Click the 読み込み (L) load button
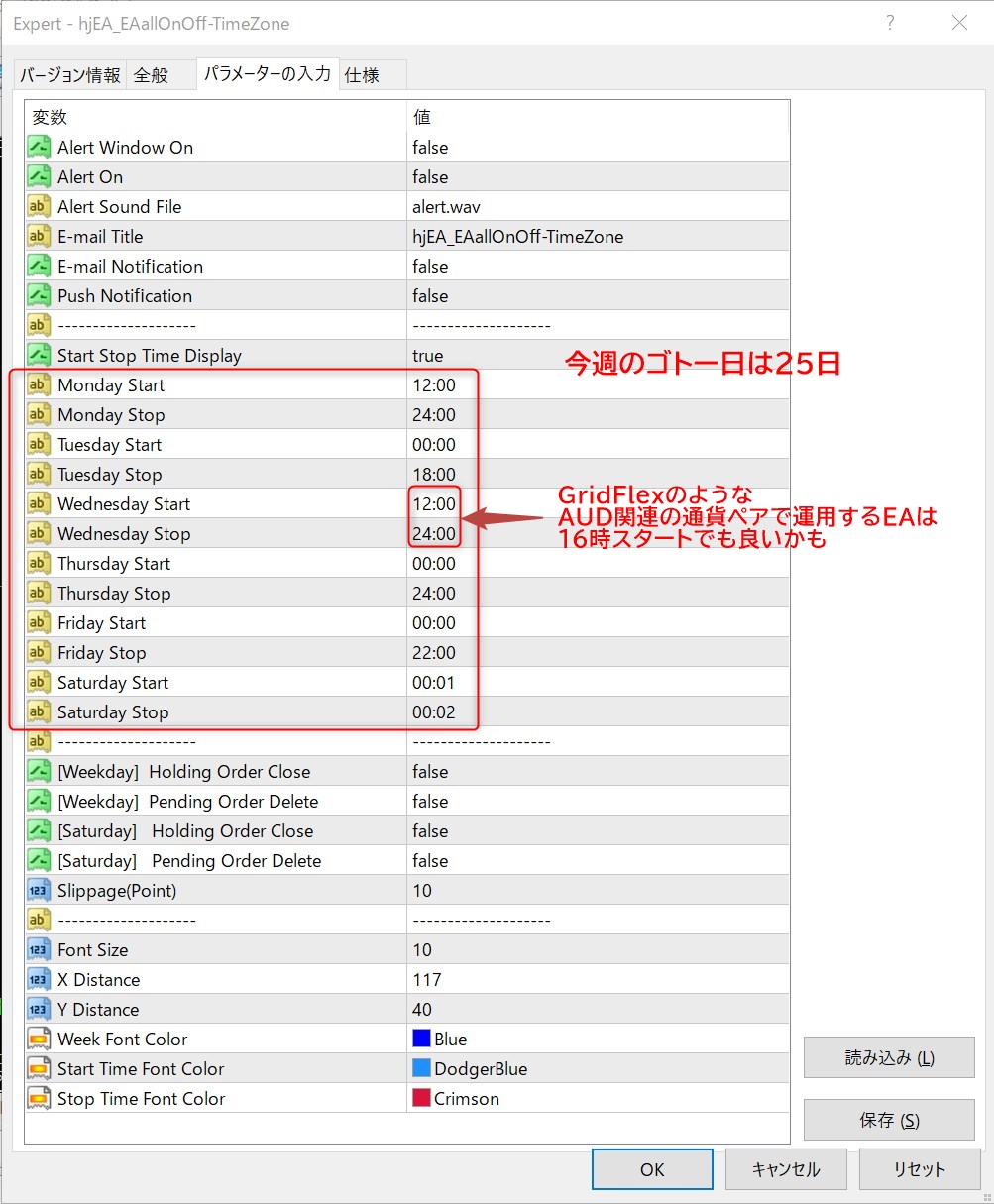 click(889, 1057)
